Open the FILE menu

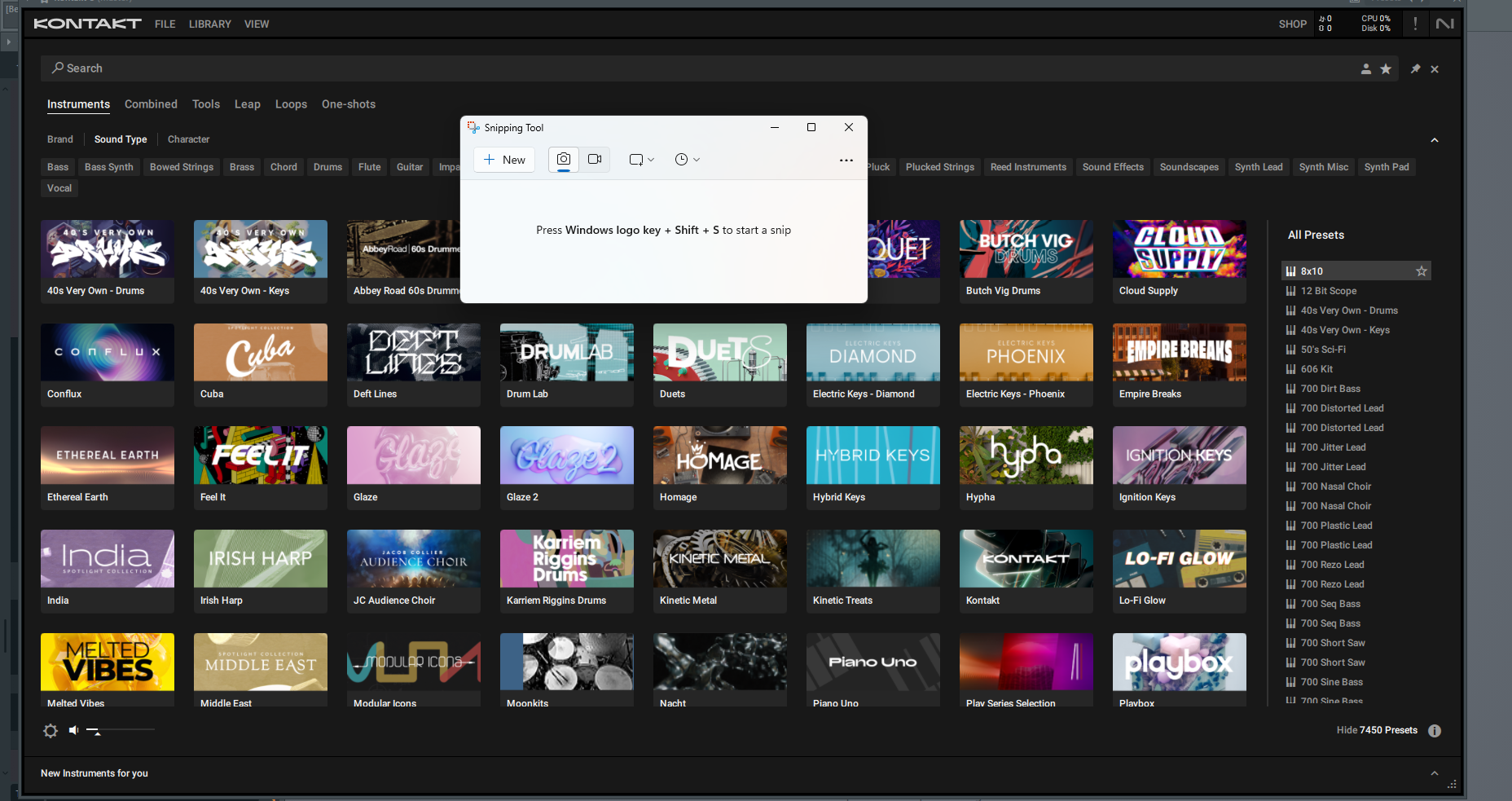[165, 24]
